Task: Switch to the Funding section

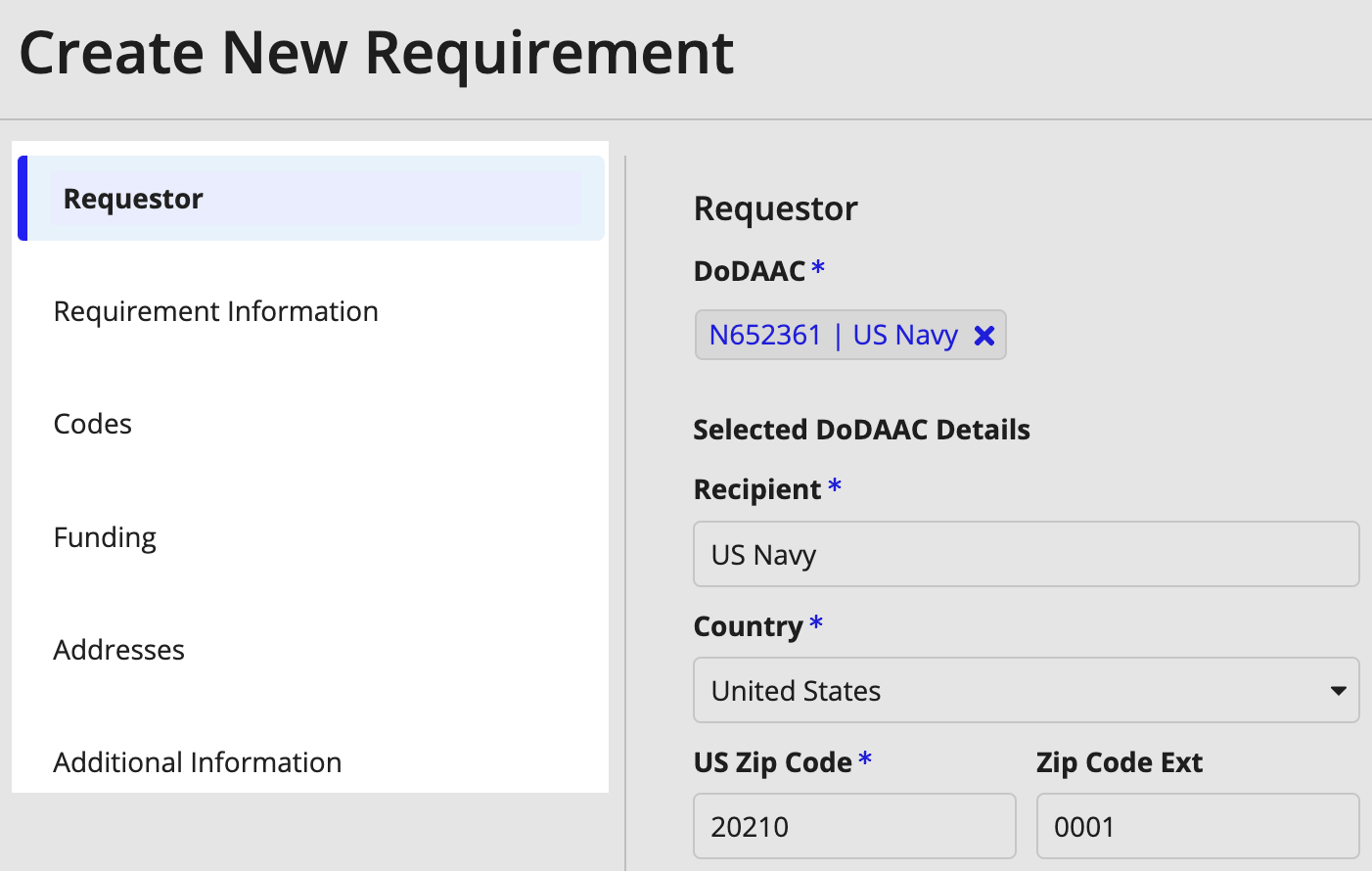Action: tap(105, 537)
